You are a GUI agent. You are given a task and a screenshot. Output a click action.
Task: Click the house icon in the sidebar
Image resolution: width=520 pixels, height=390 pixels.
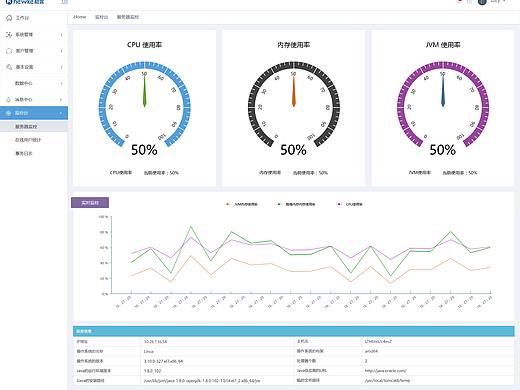[x=9, y=18]
